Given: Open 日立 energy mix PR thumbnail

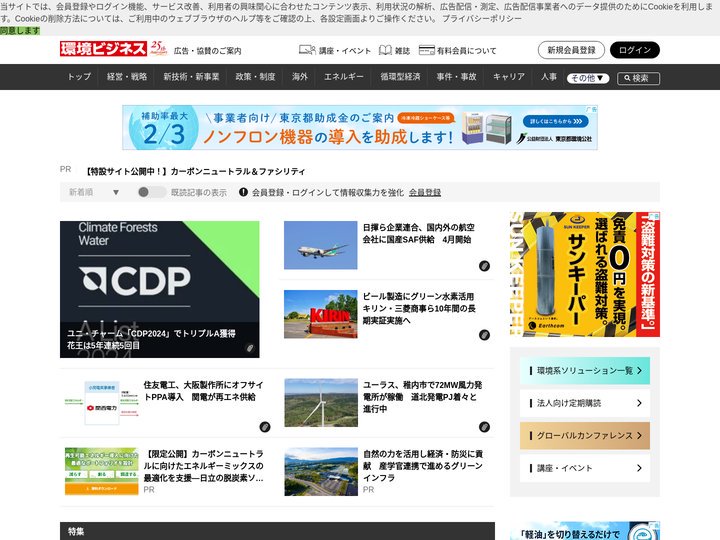Looking at the screenshot, I should pos(101,472).
